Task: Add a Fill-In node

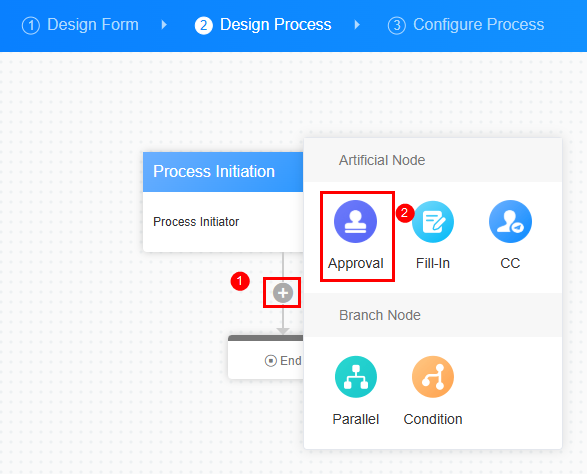Action: pos(433,221)
